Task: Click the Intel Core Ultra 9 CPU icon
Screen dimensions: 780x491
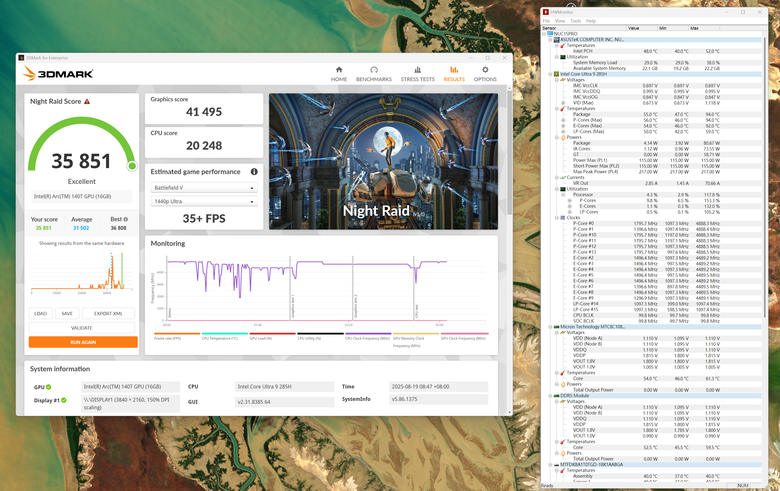Action: coord(557,74)
